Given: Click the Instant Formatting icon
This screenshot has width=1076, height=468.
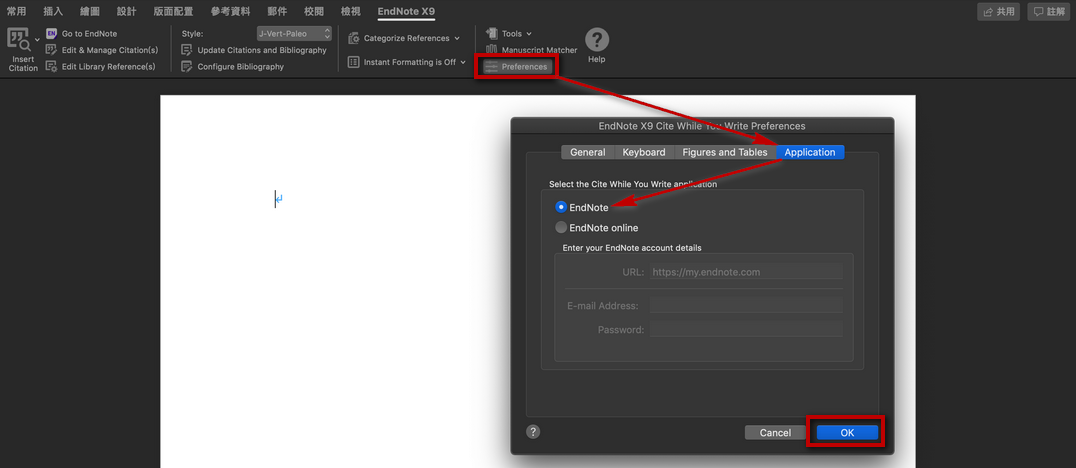Looking at the screenshot, I should 353,62.
